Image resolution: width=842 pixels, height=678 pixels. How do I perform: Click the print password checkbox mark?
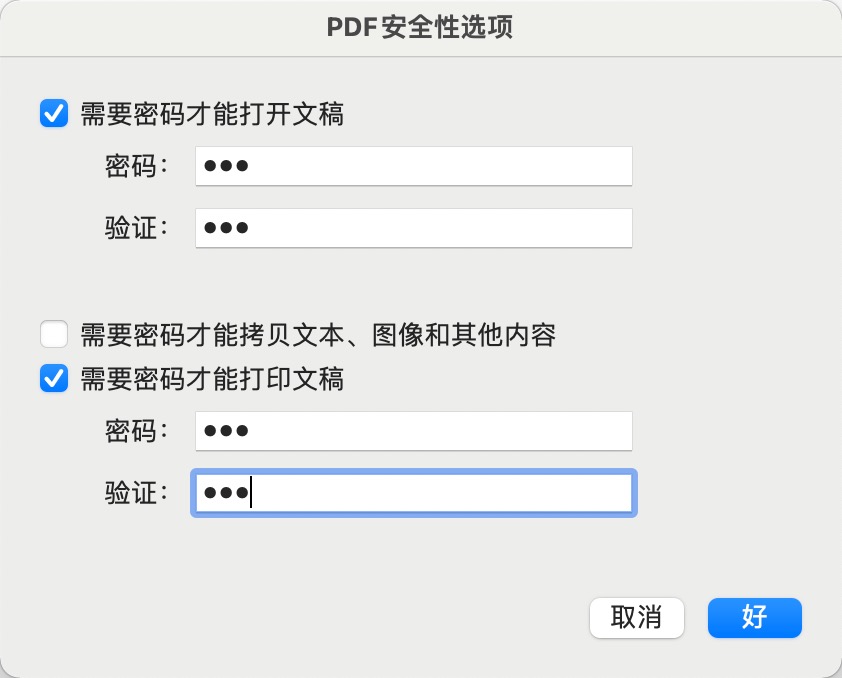54,379
